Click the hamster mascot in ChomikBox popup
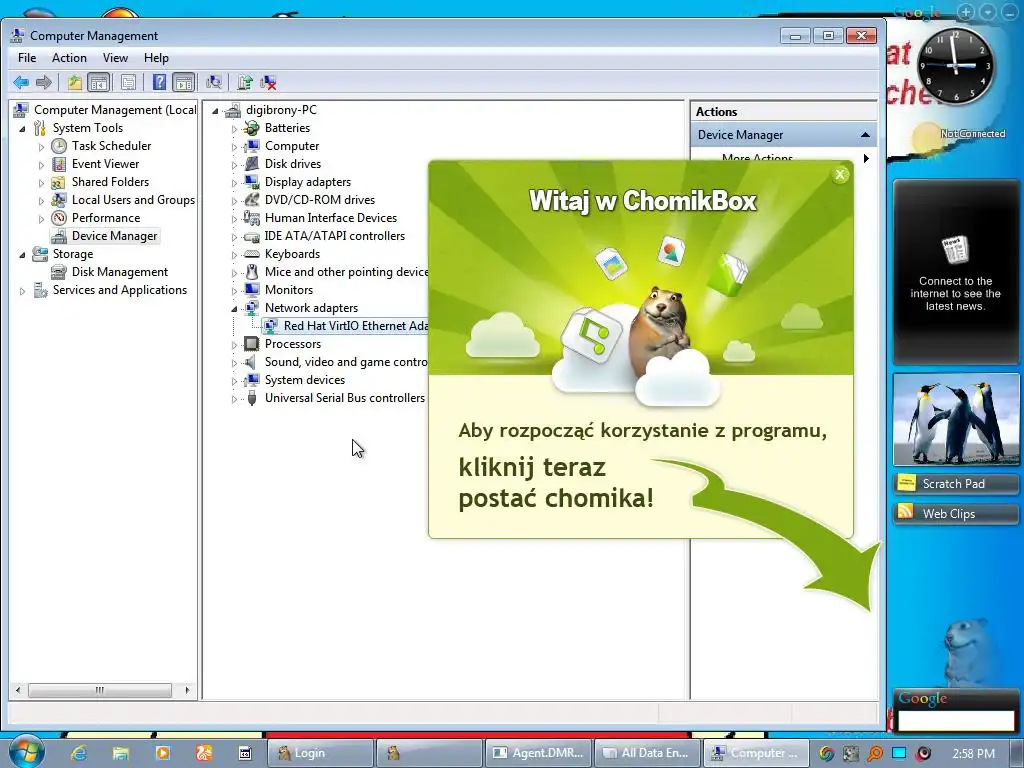1024x768 pixels. [x=658, y=330]
